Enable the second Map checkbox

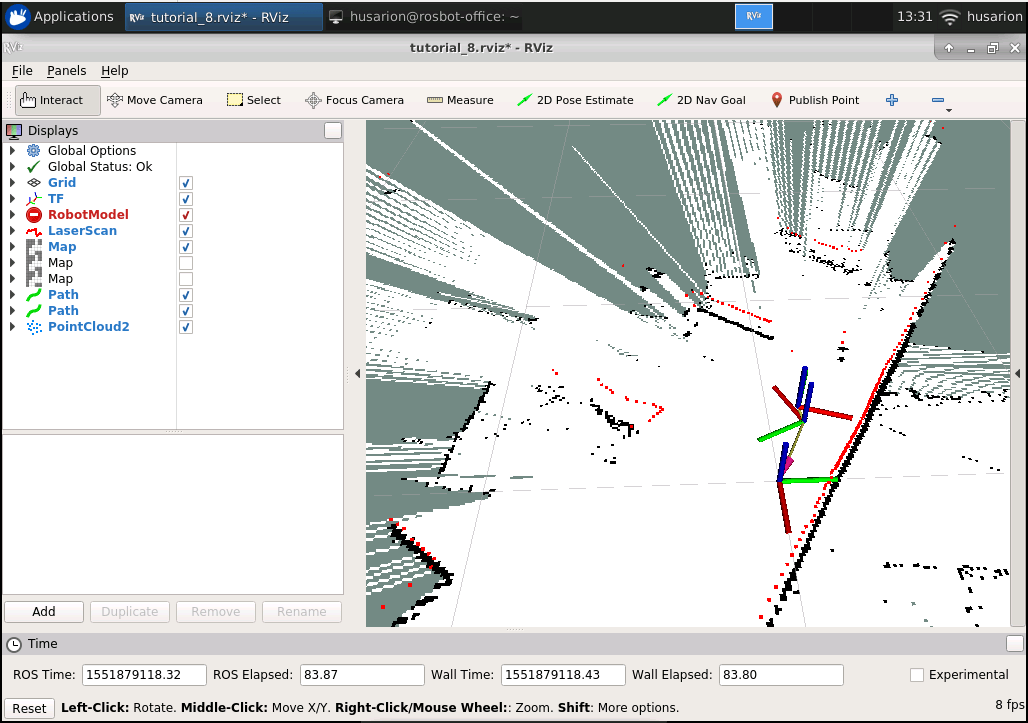[186, 263]
